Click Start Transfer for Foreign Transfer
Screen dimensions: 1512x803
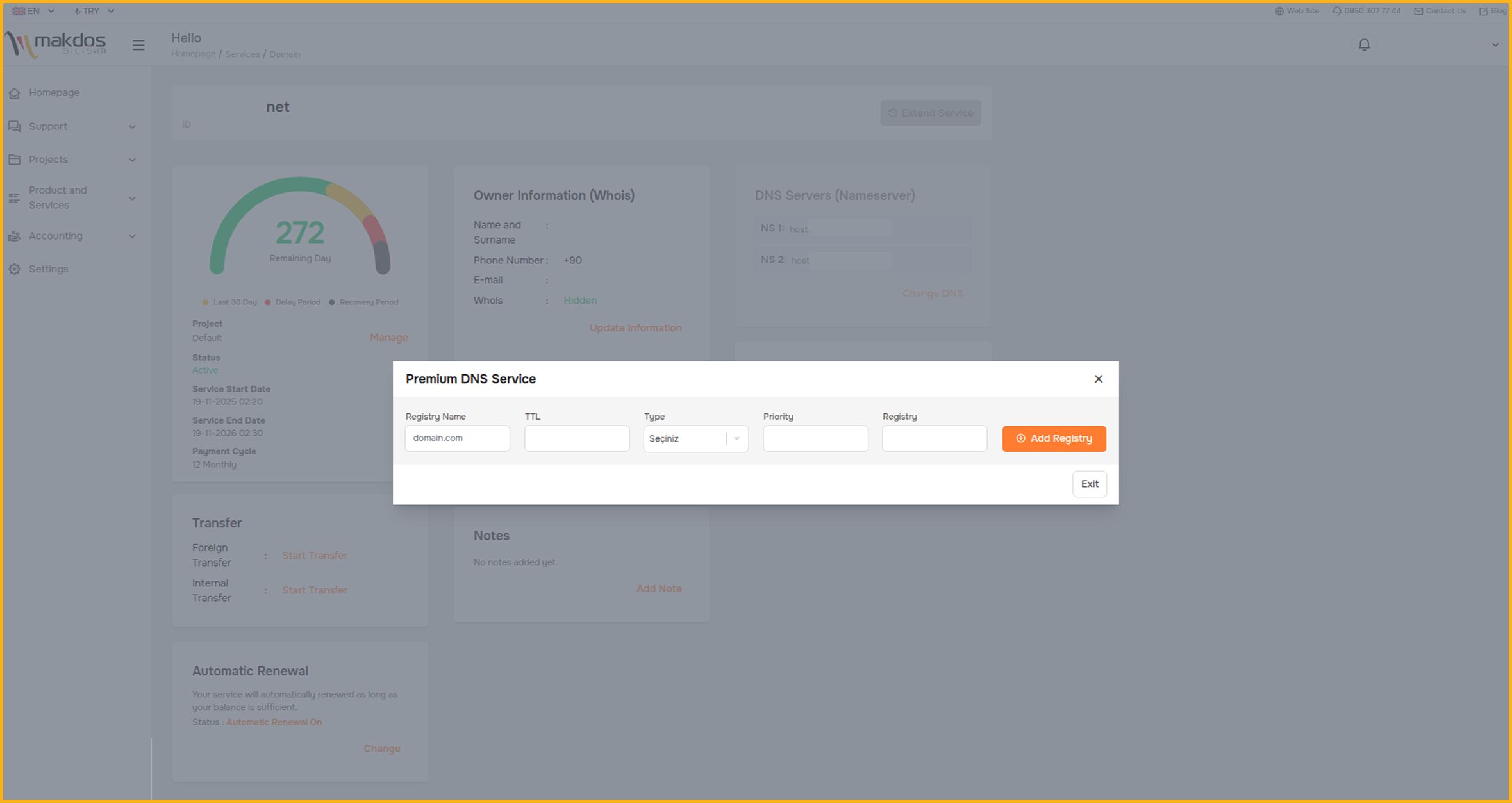click(315, 555)
